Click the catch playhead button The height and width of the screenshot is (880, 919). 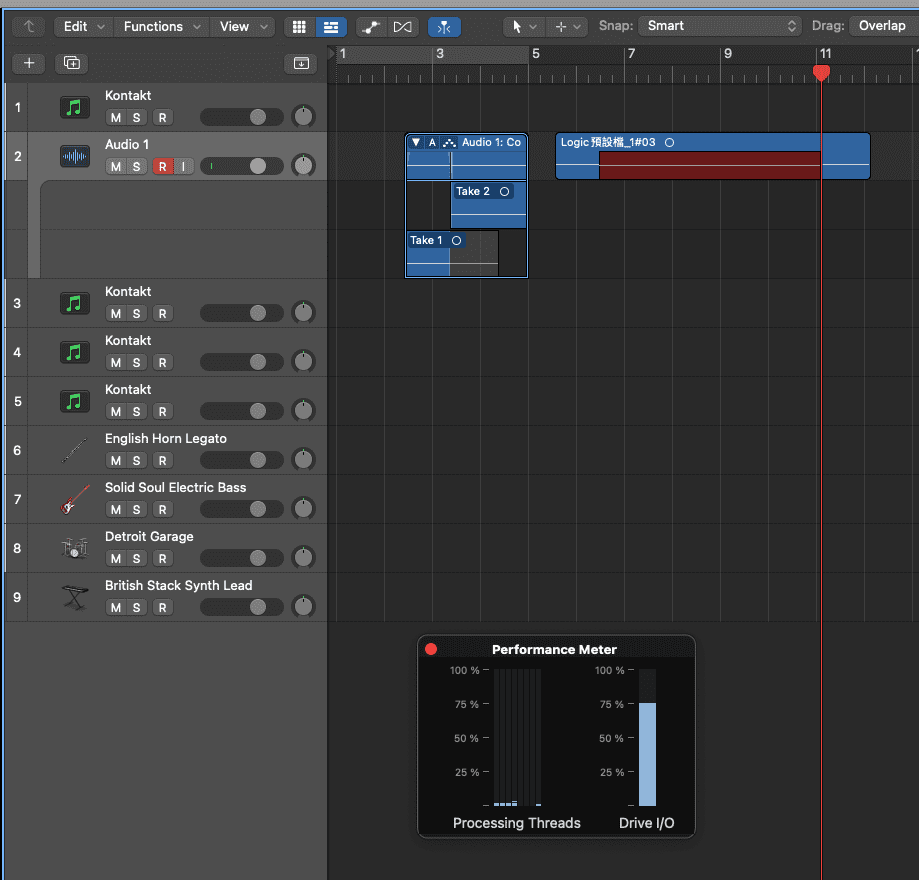444,26
